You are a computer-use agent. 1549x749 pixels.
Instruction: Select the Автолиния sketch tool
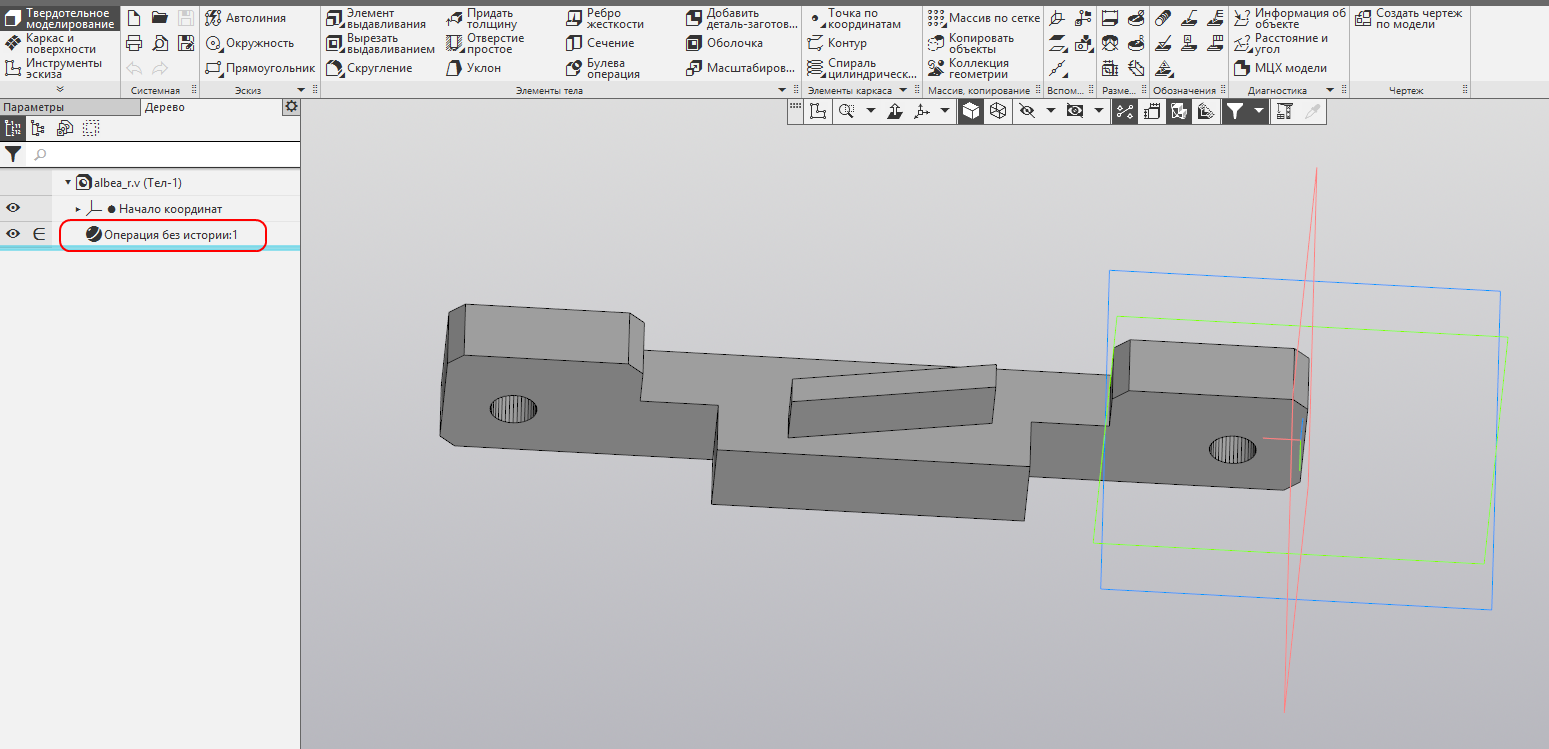click(x=246, y=18)
